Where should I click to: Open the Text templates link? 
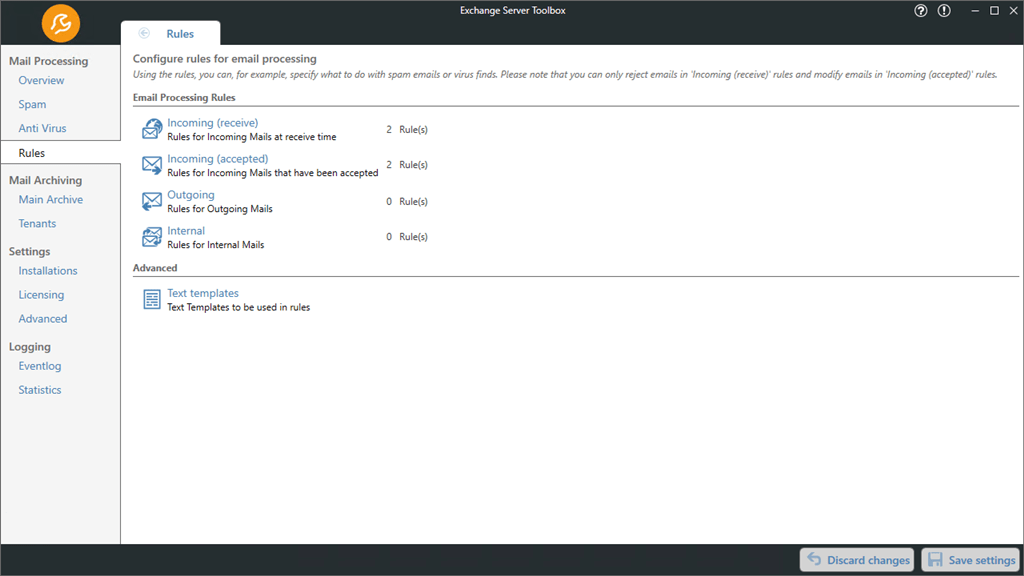(203, 293)
